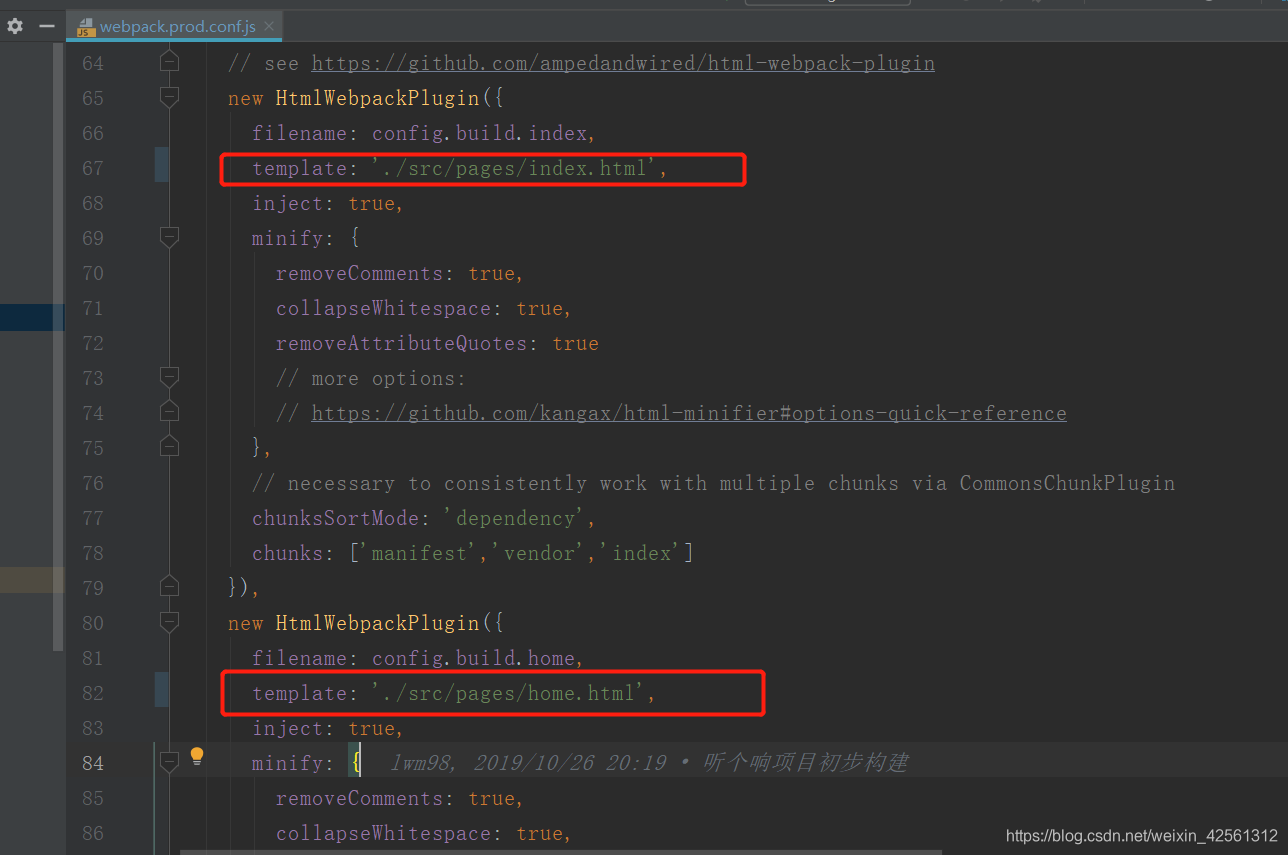Close the webpack.prod.conf.js tab

click(x=270, y=26)
